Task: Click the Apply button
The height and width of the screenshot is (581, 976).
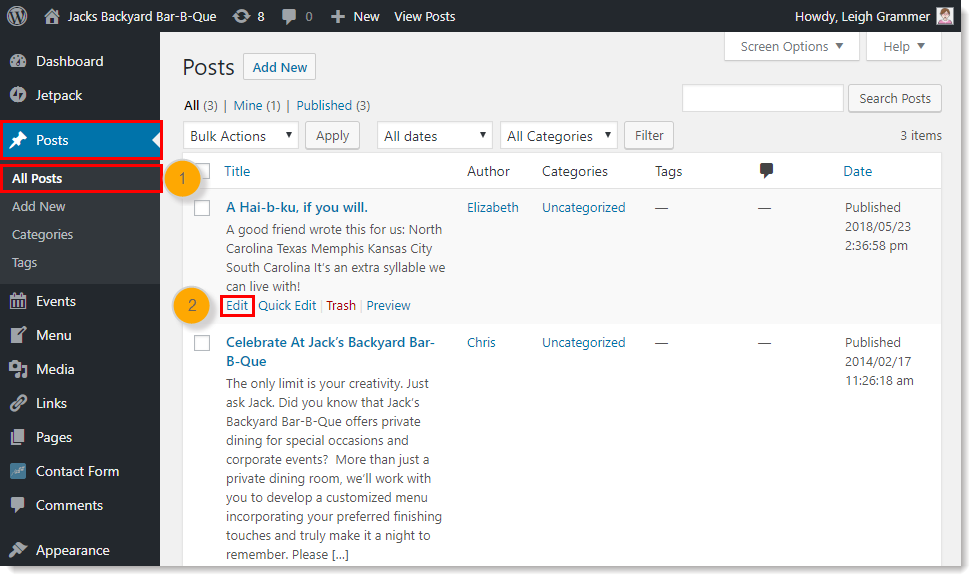Action: 332,136
